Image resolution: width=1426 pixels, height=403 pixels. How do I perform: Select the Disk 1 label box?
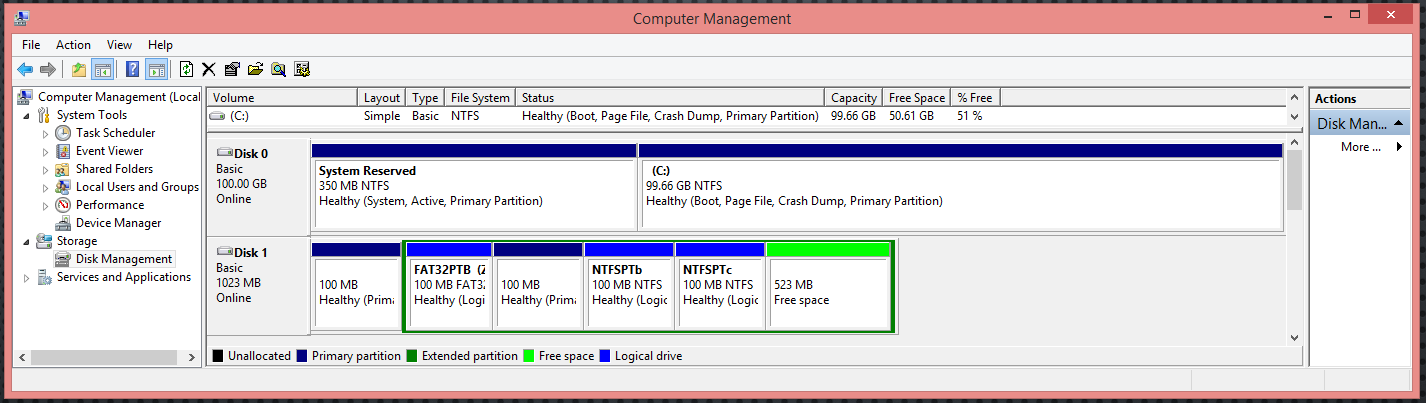tap(258, 285)
